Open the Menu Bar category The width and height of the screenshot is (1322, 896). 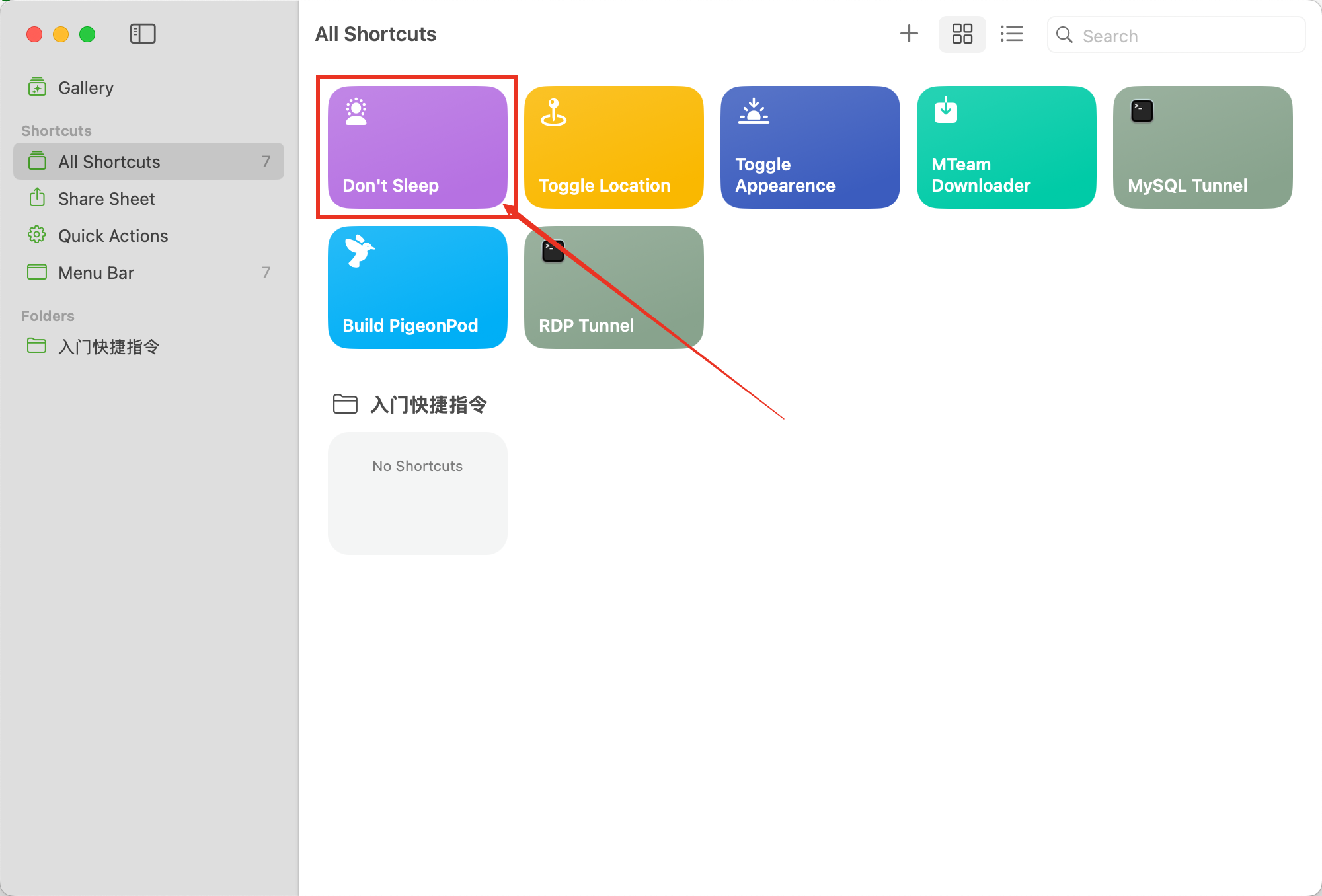click(96, 273)
